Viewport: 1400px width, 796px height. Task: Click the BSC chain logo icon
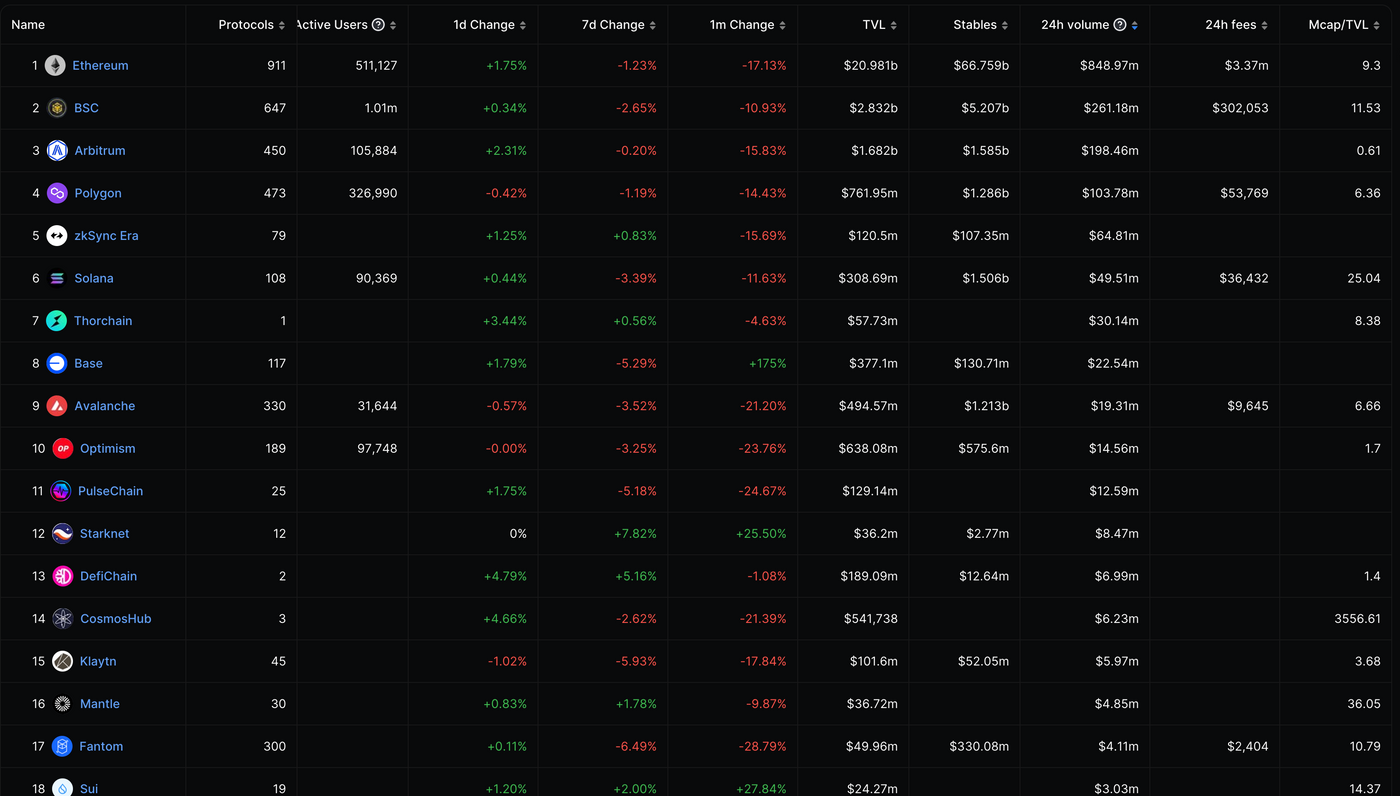[x=57, y=108]
